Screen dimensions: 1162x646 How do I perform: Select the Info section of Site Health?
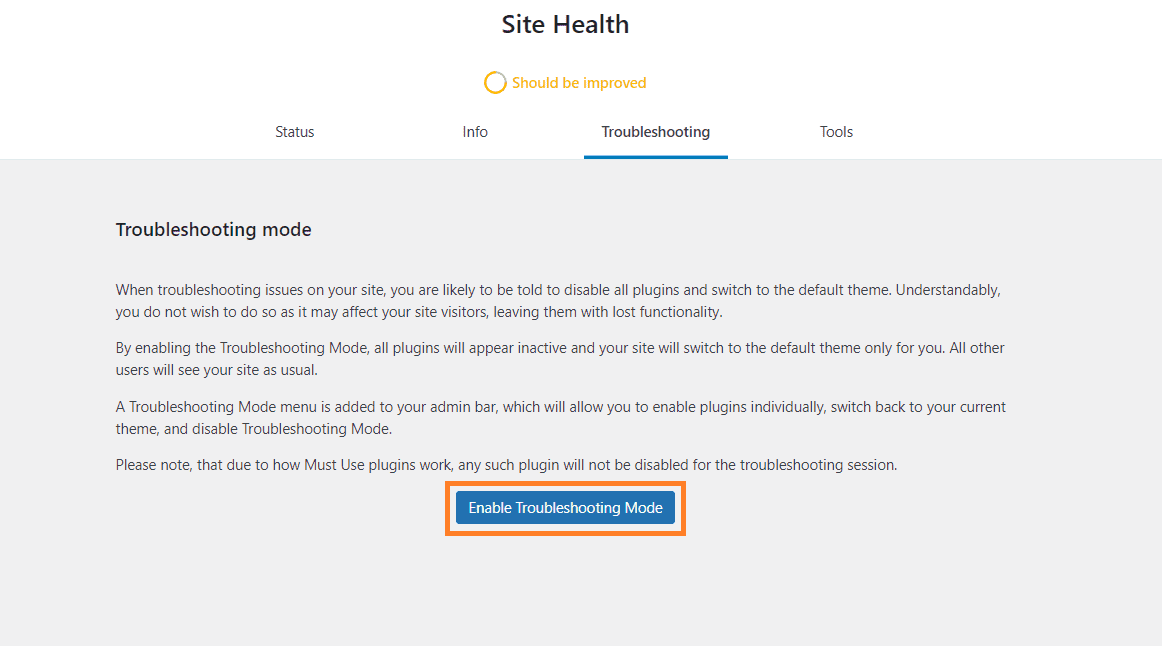[x=475, y=131]
